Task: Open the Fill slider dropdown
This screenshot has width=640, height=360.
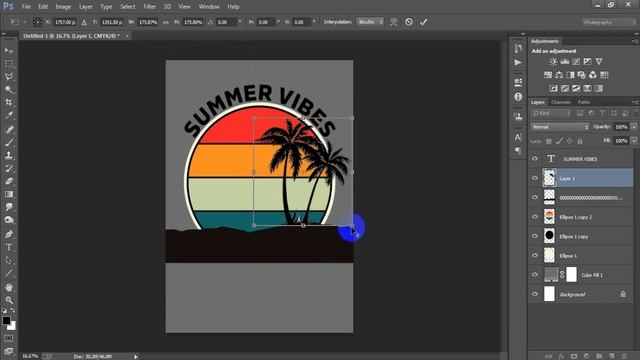Action: [634, 141]
